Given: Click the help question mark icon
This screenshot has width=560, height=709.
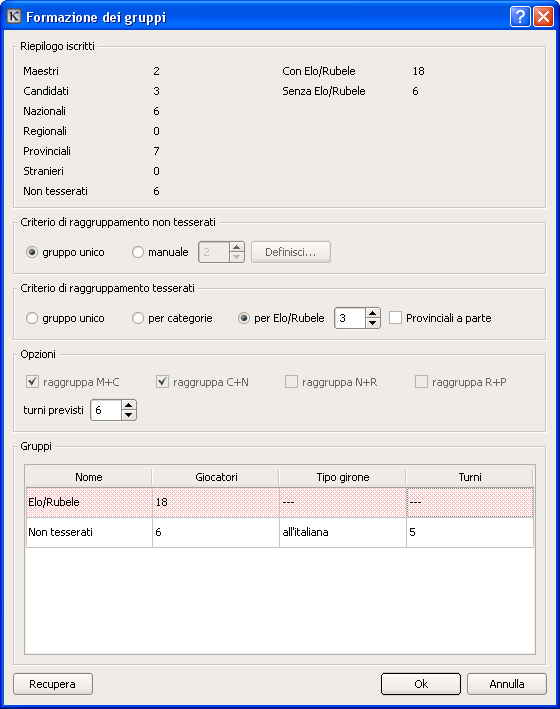Looking at the screenshot, I should 520,17.
